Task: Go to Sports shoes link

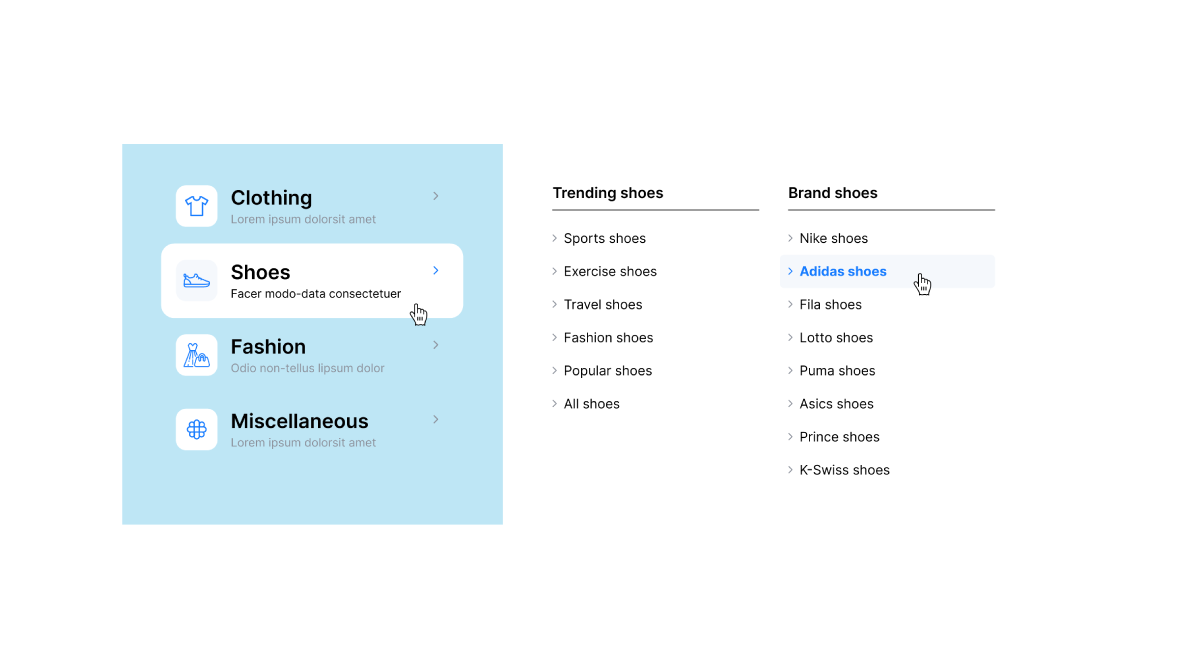Action: [604, 238]
